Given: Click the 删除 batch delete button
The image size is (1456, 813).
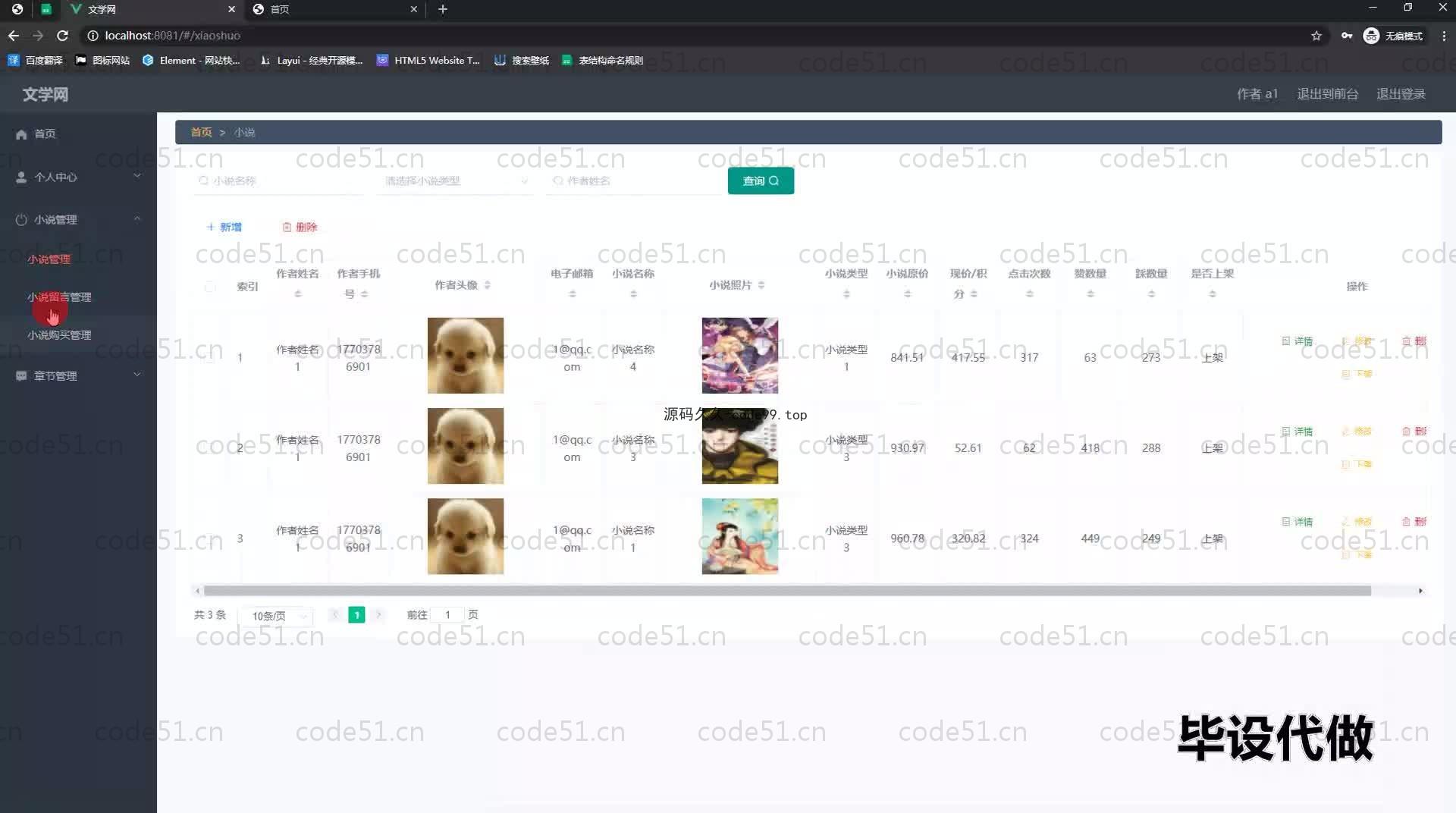Looking at the screenshot, I should pos(300,228).
